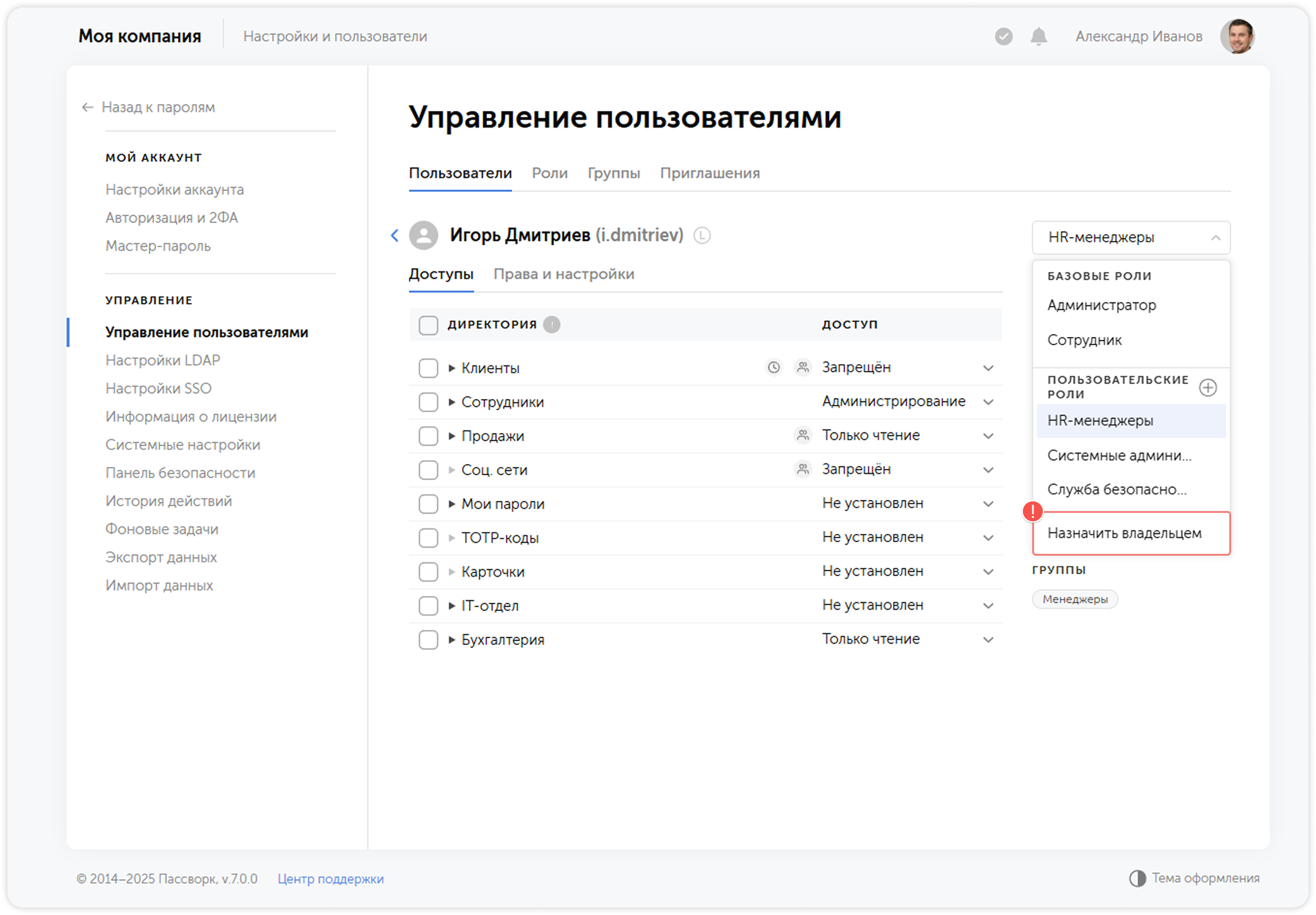Expand the IT-отдел directory tree

452,606
